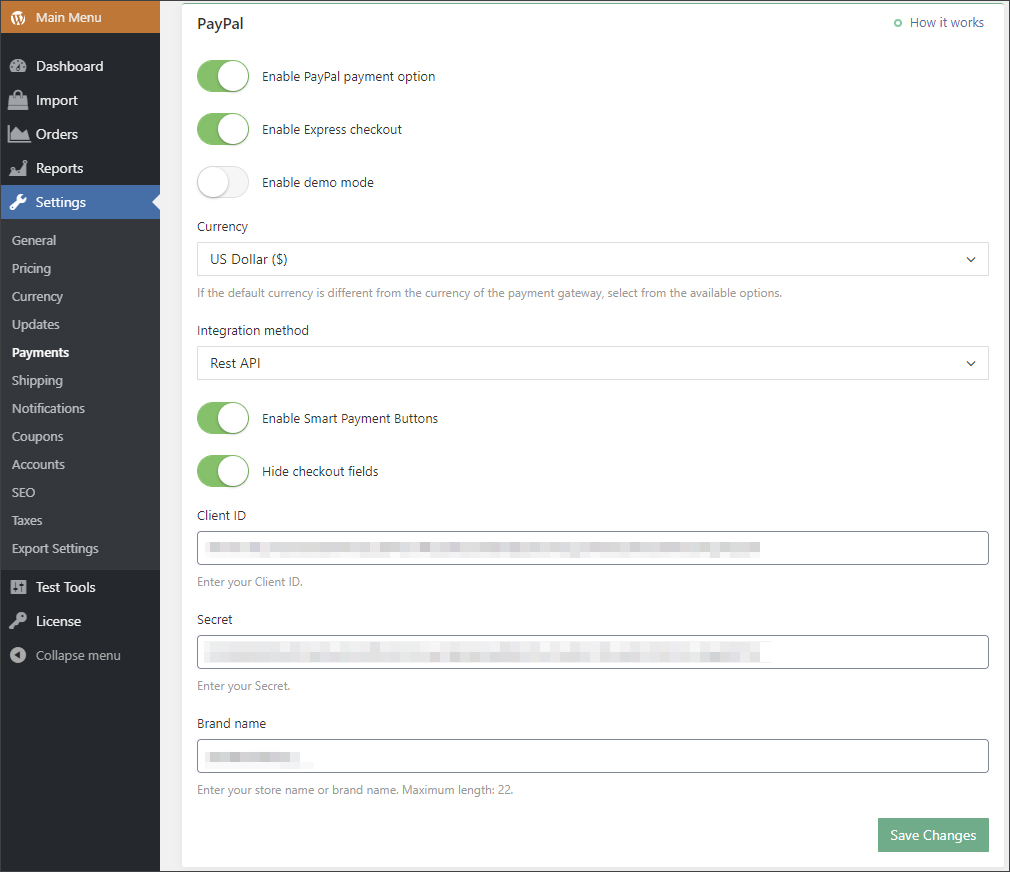Select the Settings menu item
This screenshot has height=872, width=1010.
tap(80, 202)
